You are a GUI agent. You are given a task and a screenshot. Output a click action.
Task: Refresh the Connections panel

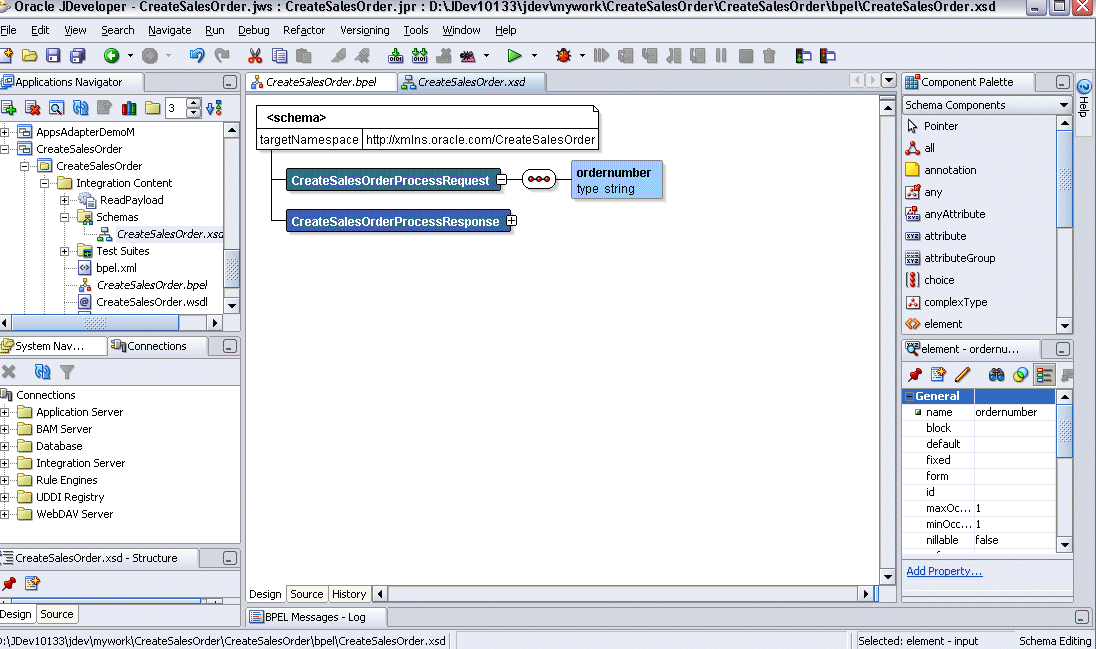[x=43, y=372]
